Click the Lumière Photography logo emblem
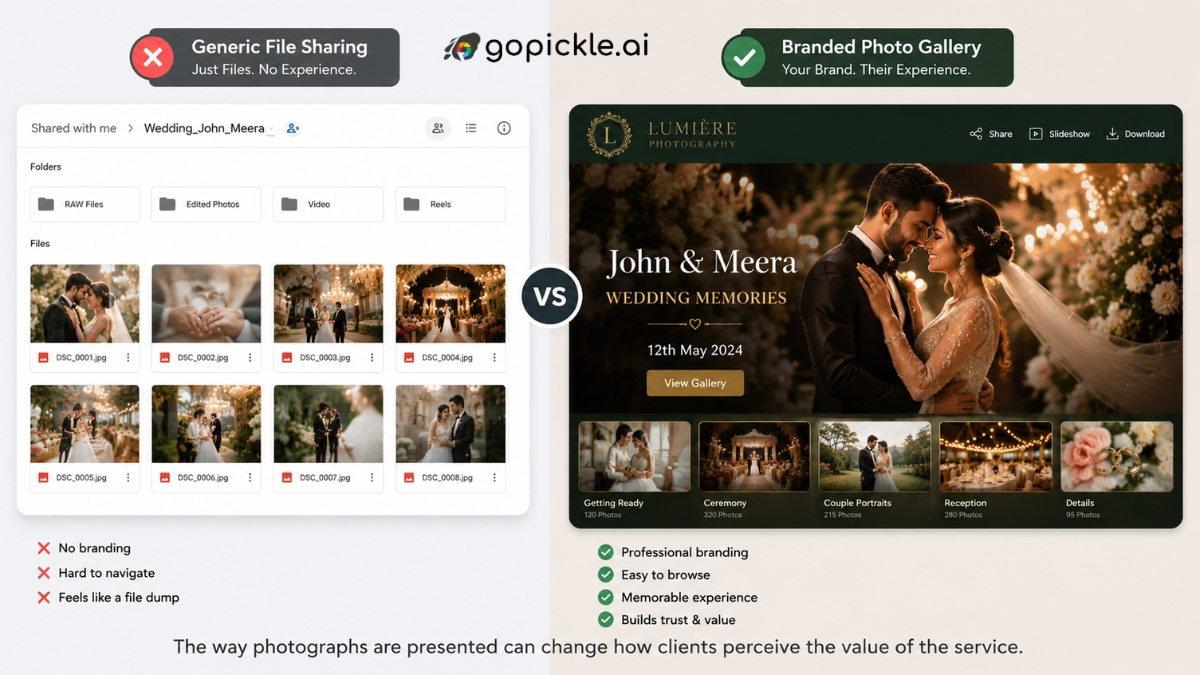Screen dimensions: 1200x675 [609, 135]
